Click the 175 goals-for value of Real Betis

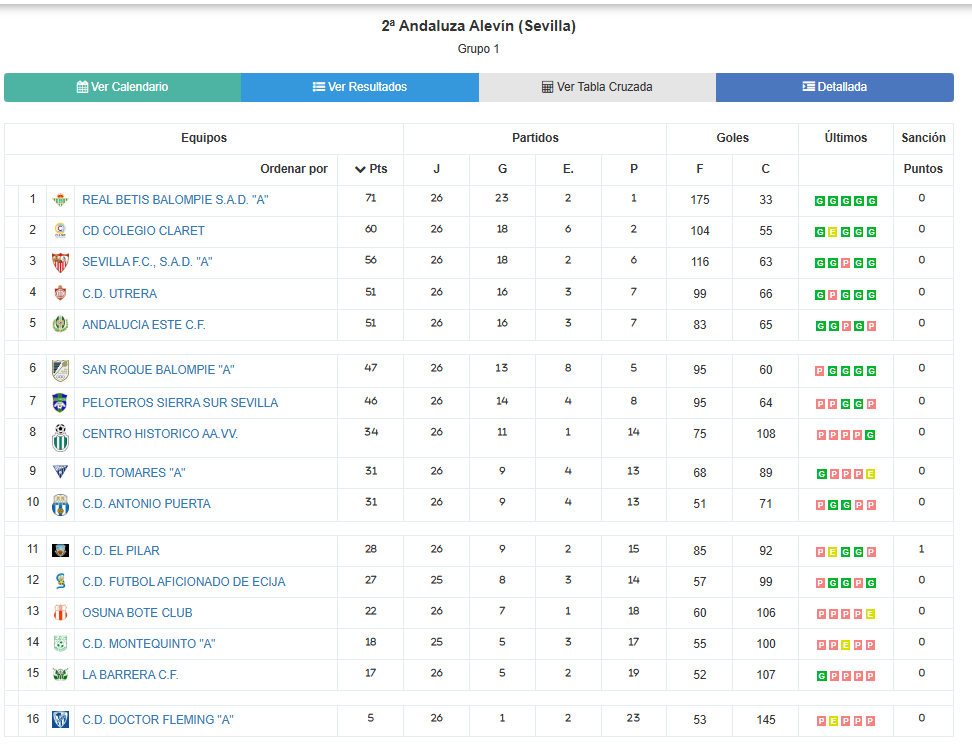point(700,200)
